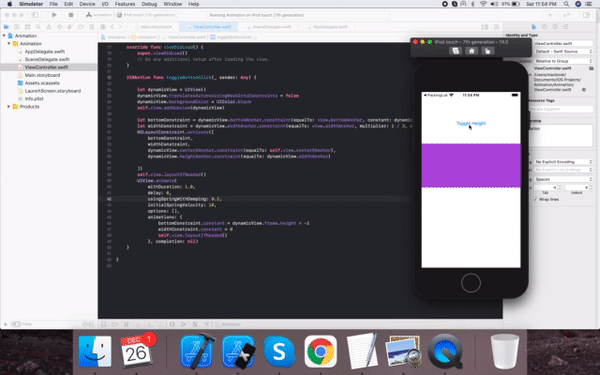Select AppDelegate.swift in the navigator
Screen dimensions: 600x375
click(44, 52)
